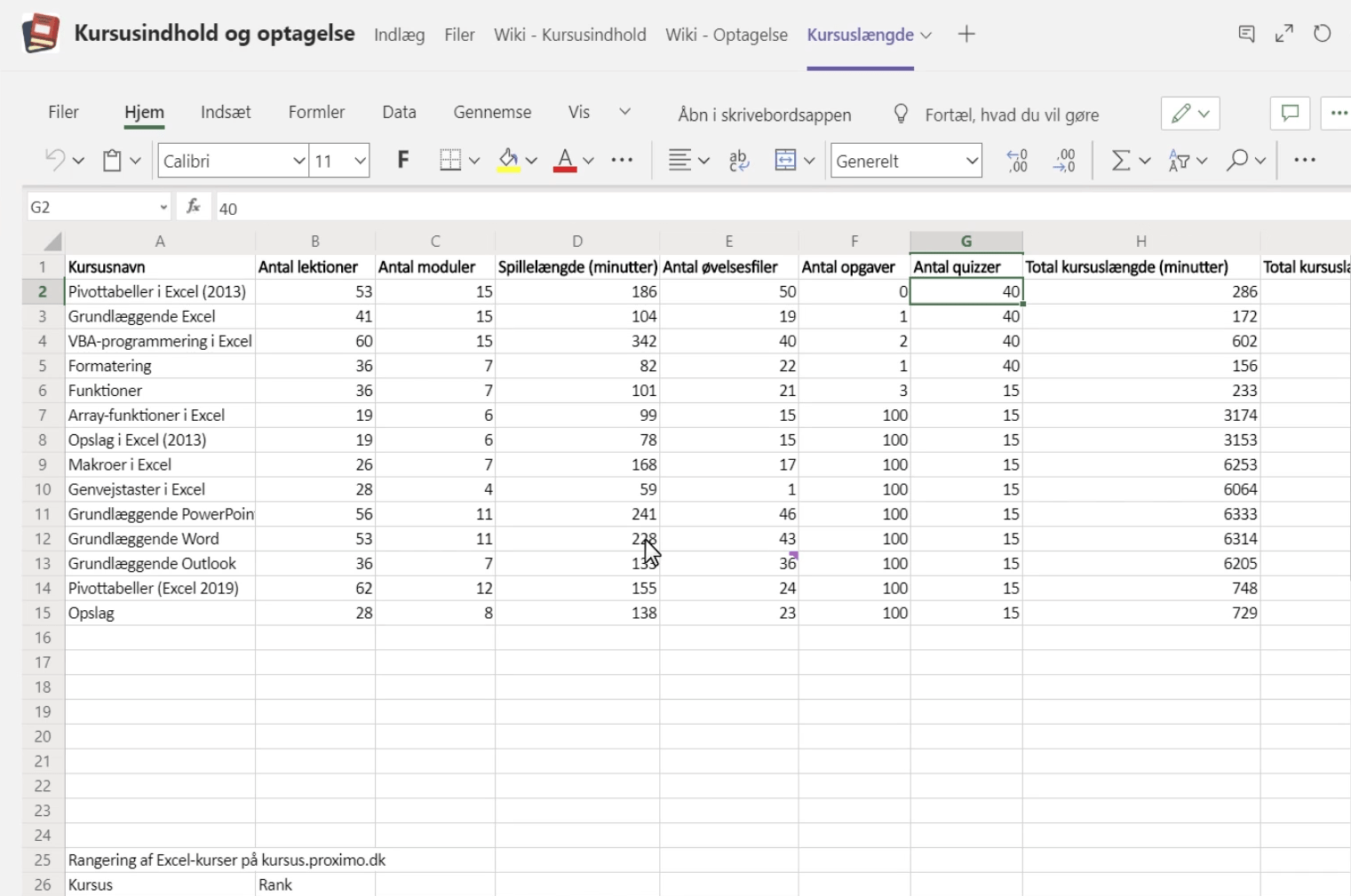Click the Kursusindhold og optagelse team logo
Viewport: 1351px width, 896px height.
(41, 34)
